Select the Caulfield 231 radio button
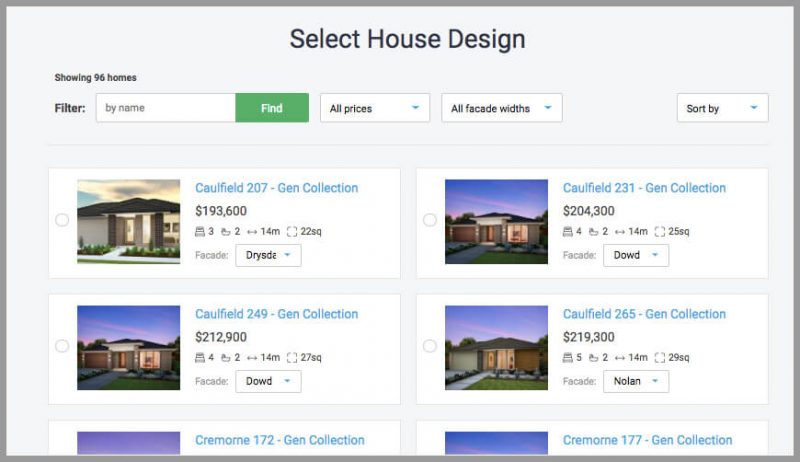The height and width of the screenshot is (462, 800). [430, 220]
